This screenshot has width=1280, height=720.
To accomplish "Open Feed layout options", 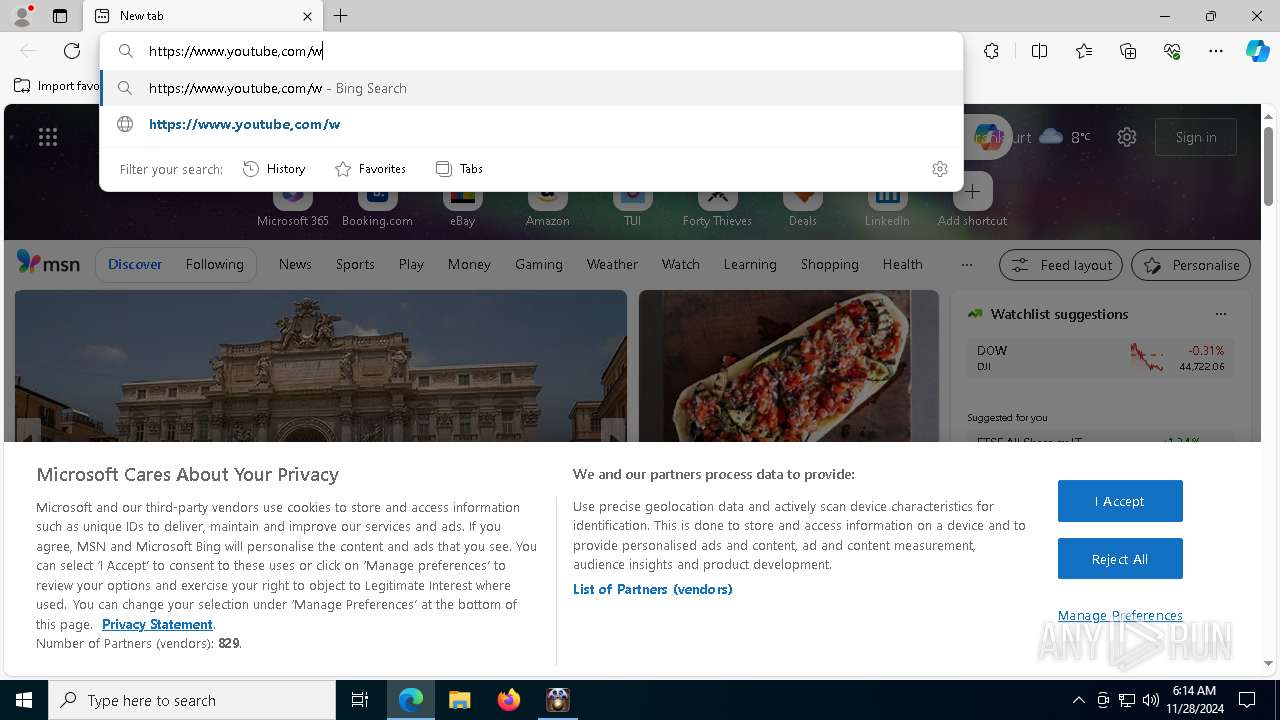I will tap(1061, 265).
